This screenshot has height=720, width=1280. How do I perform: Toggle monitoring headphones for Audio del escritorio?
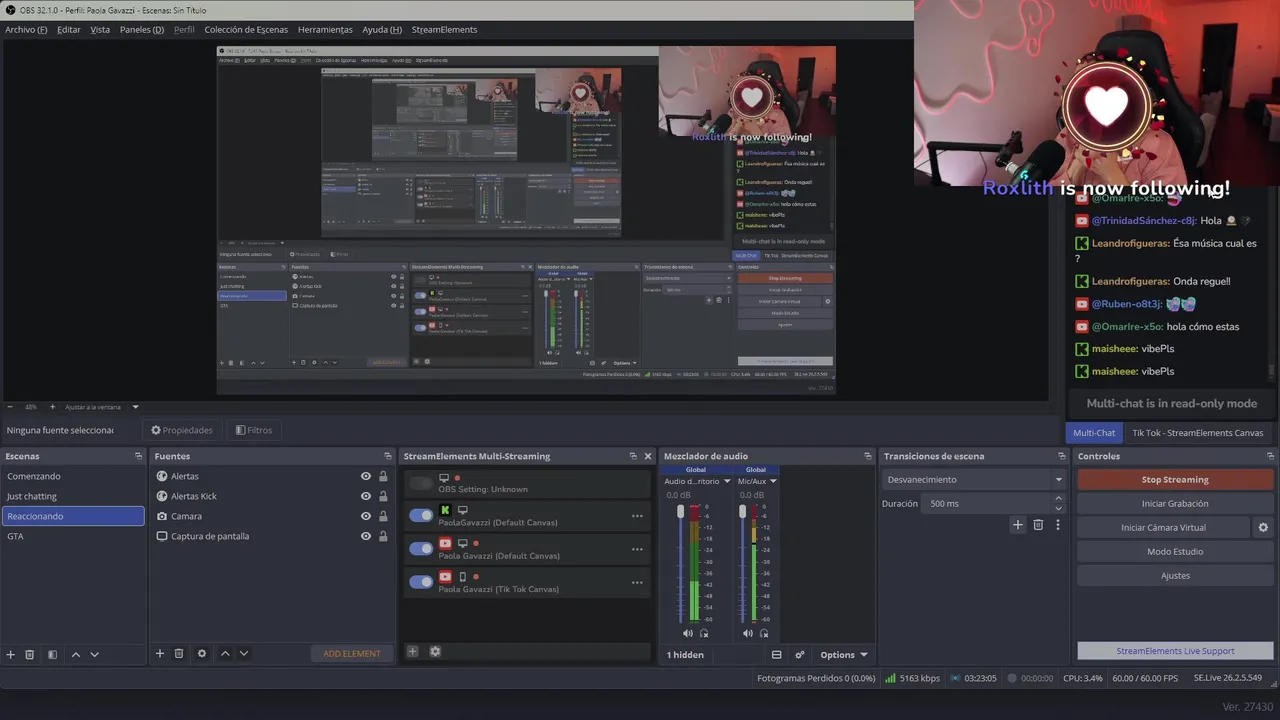coord(704,633)
